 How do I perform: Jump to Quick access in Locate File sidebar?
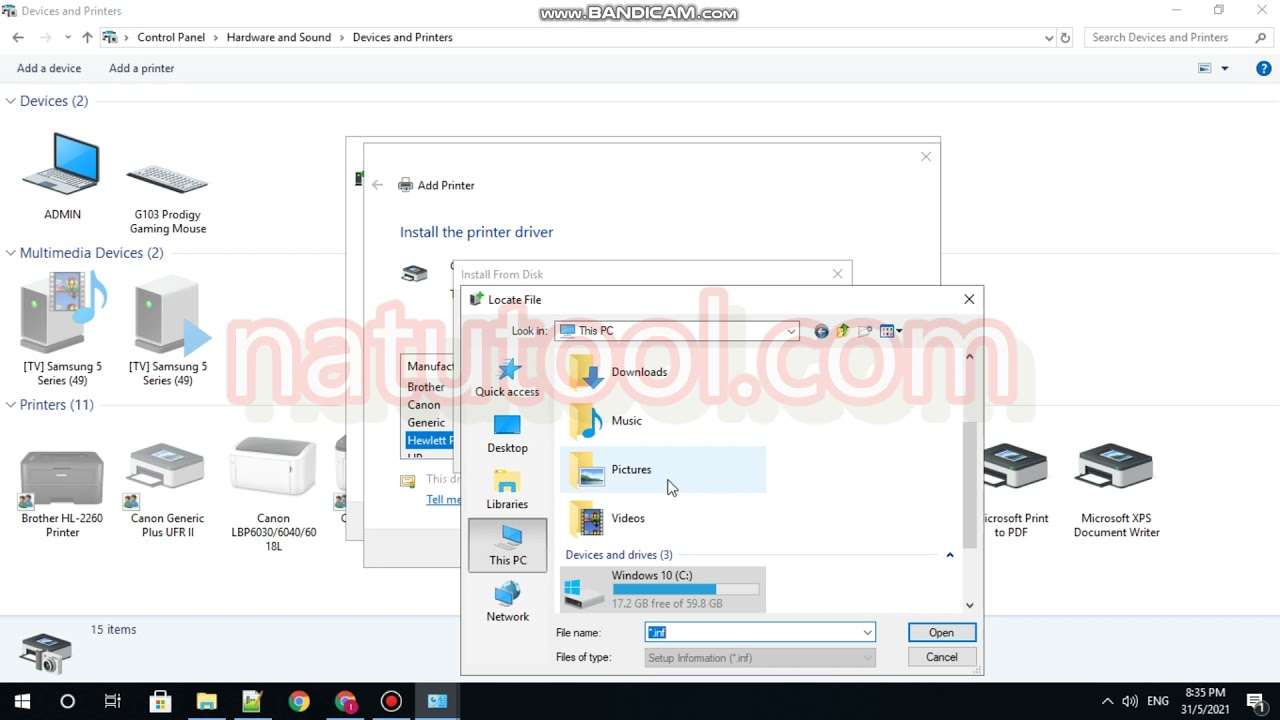507,378
